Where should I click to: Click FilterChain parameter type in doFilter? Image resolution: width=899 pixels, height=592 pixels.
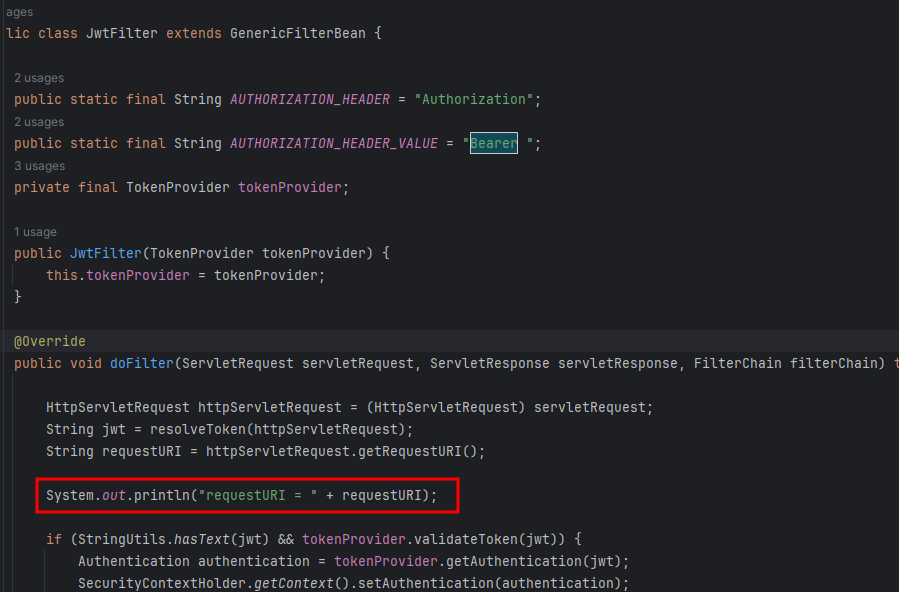pyautogui.click(x=737, y=363)
